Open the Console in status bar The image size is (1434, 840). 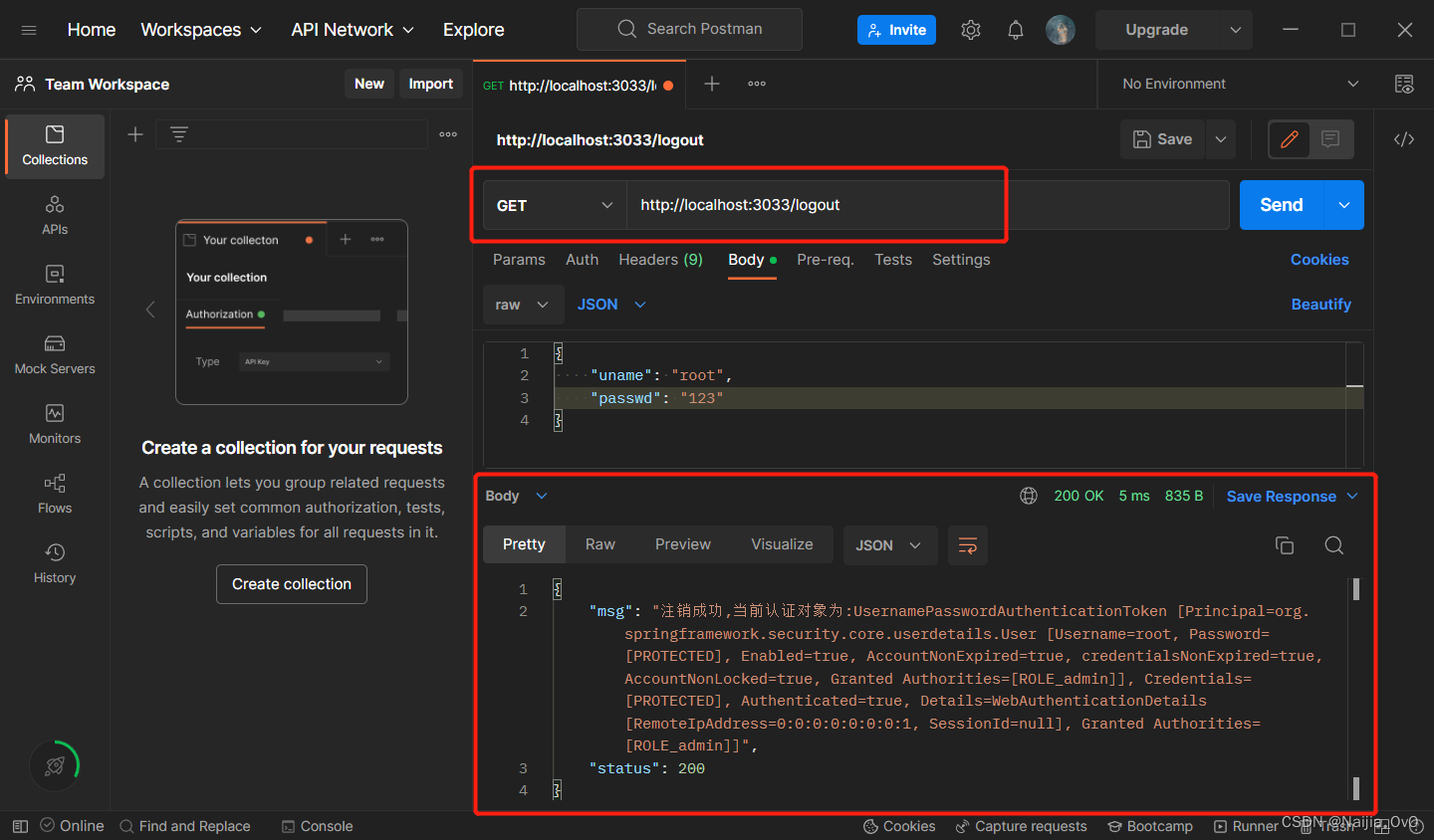(x=318, y=826)
